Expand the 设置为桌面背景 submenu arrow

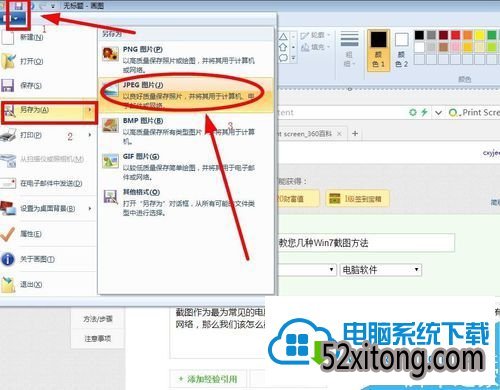click(90, 209)
